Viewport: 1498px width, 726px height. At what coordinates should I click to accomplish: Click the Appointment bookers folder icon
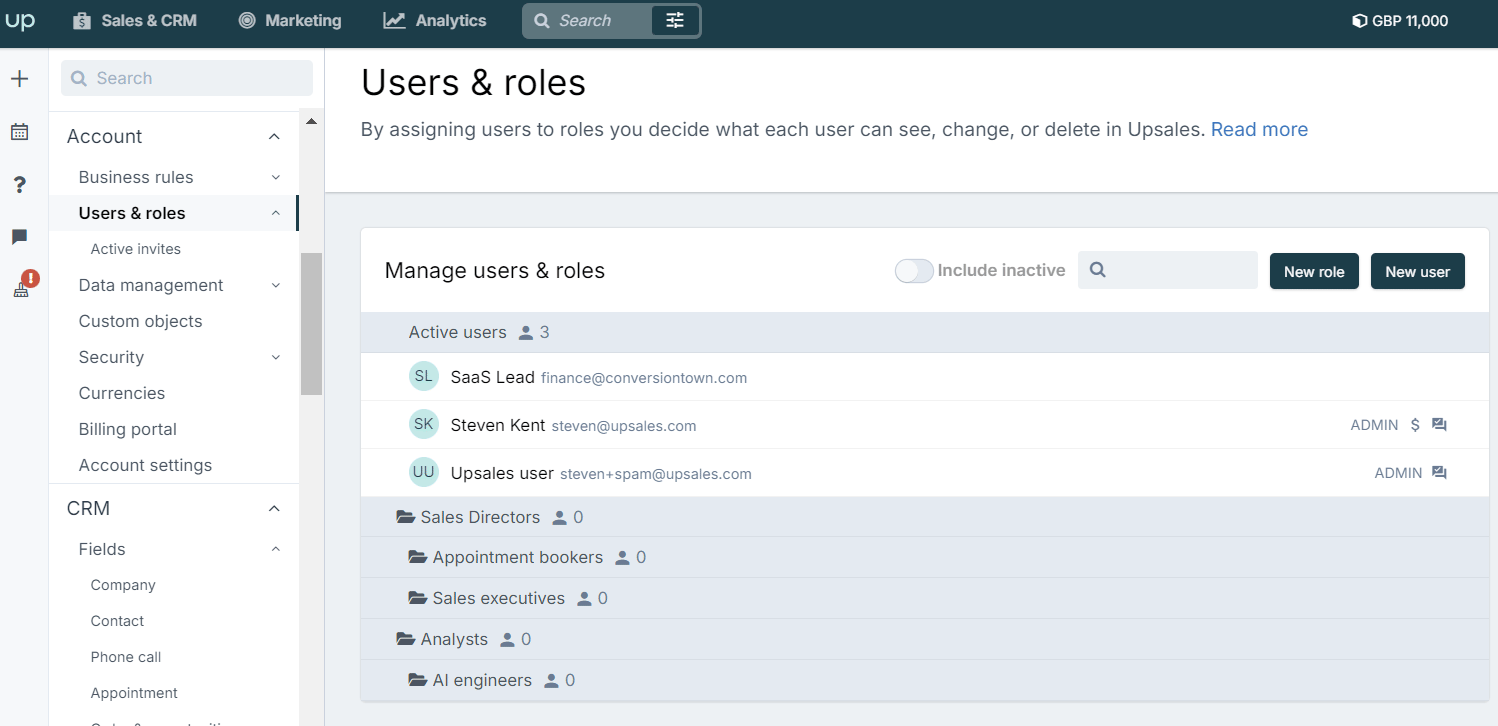point(418,557)
